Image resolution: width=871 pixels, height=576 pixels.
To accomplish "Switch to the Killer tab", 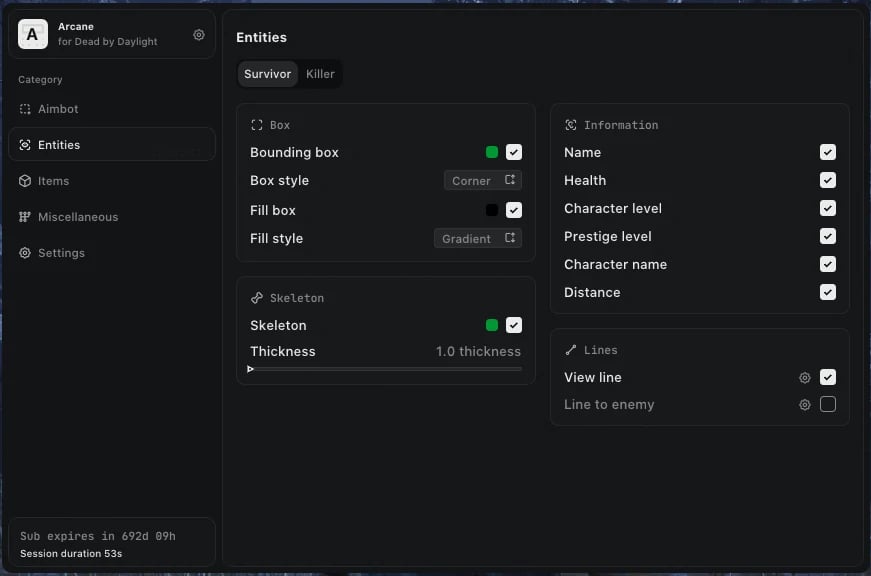I will click(320, 74).
